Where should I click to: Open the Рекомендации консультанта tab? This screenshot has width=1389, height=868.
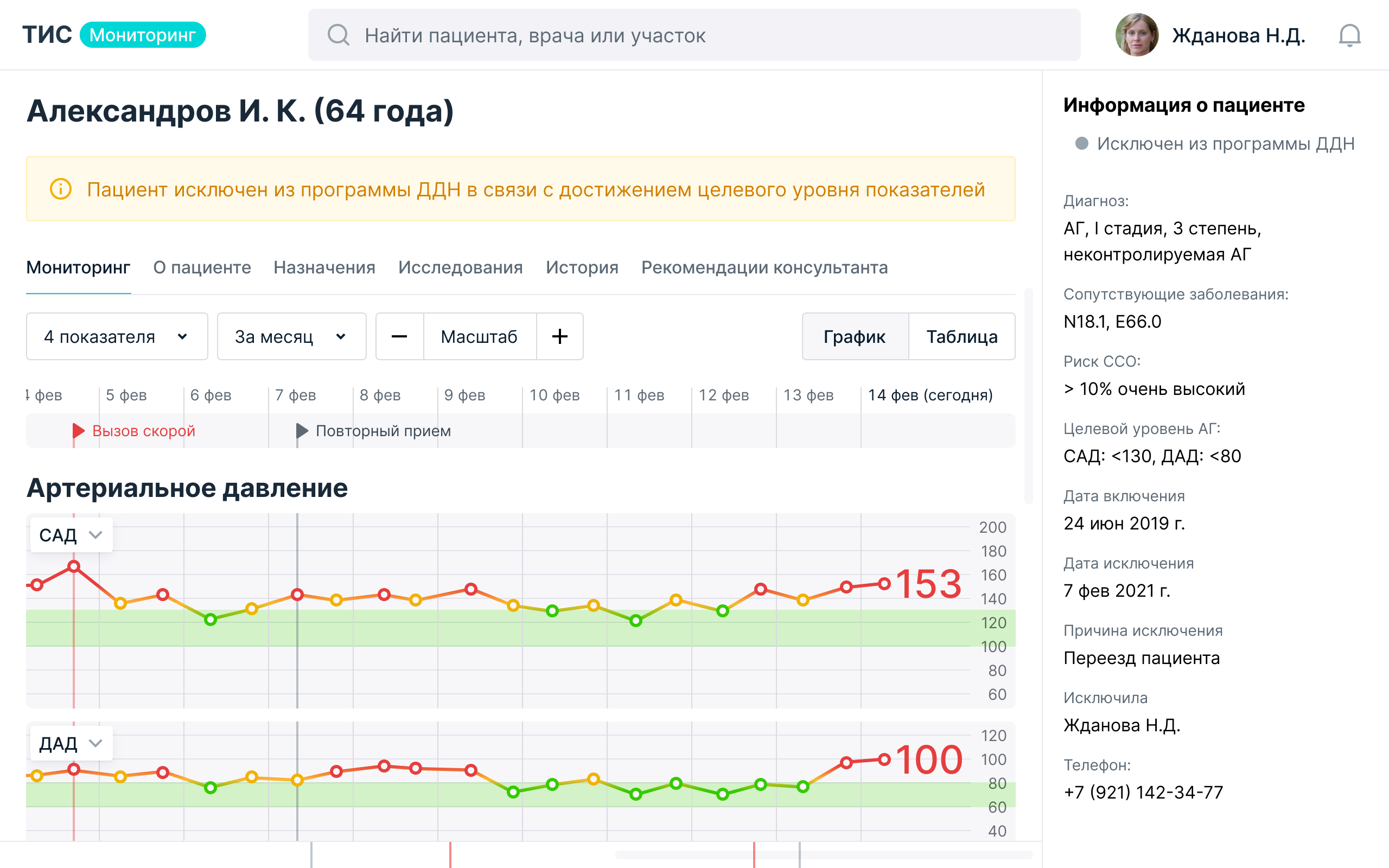click(x=764, y=267)
